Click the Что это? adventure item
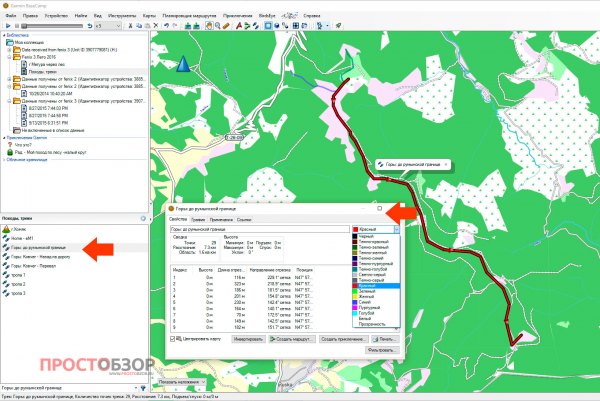 tap(20, 145)
